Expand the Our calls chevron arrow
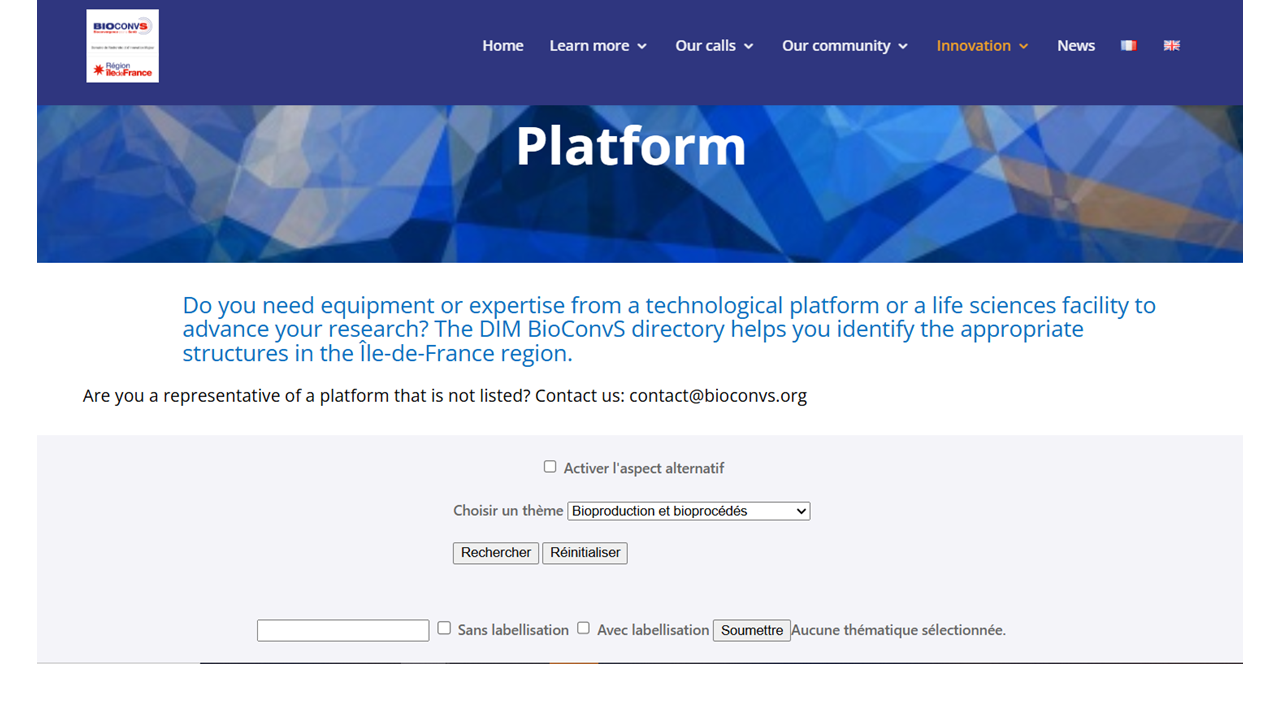This screenshot has height=720, width=1280. (x=748, y=47)
